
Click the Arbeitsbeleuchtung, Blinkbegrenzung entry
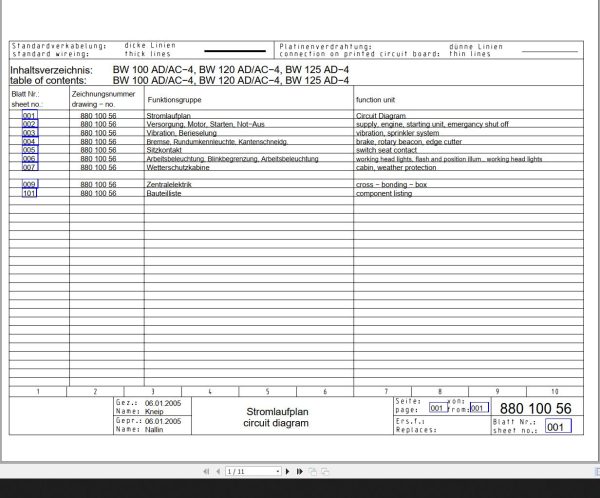(232, 159)
